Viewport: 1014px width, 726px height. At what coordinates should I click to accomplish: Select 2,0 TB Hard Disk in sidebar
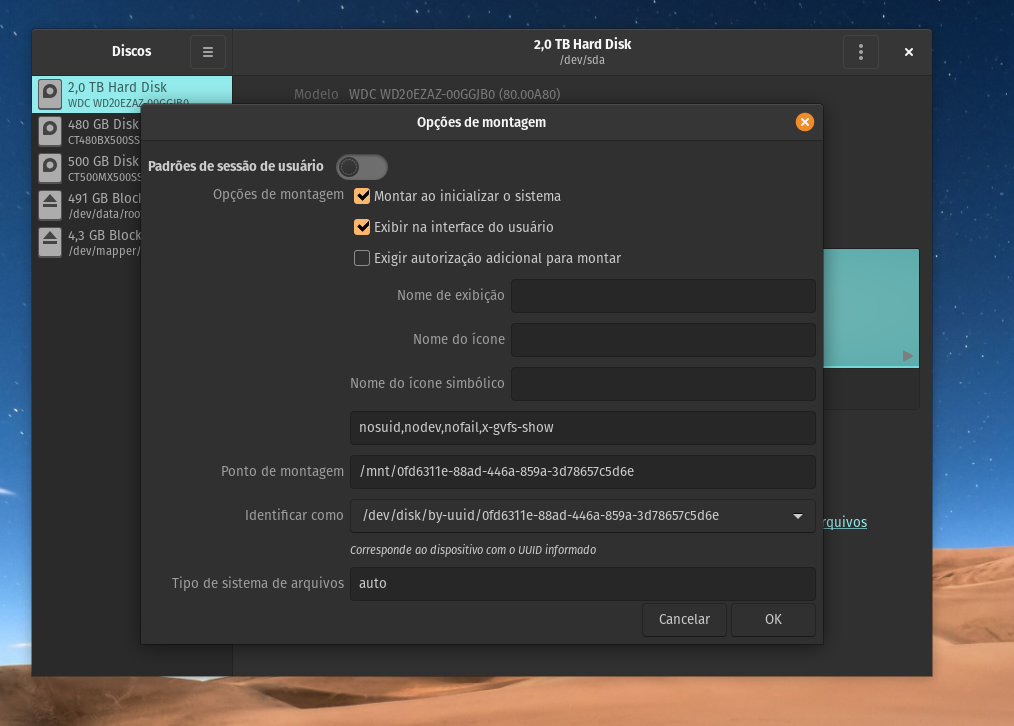point(132,94)
